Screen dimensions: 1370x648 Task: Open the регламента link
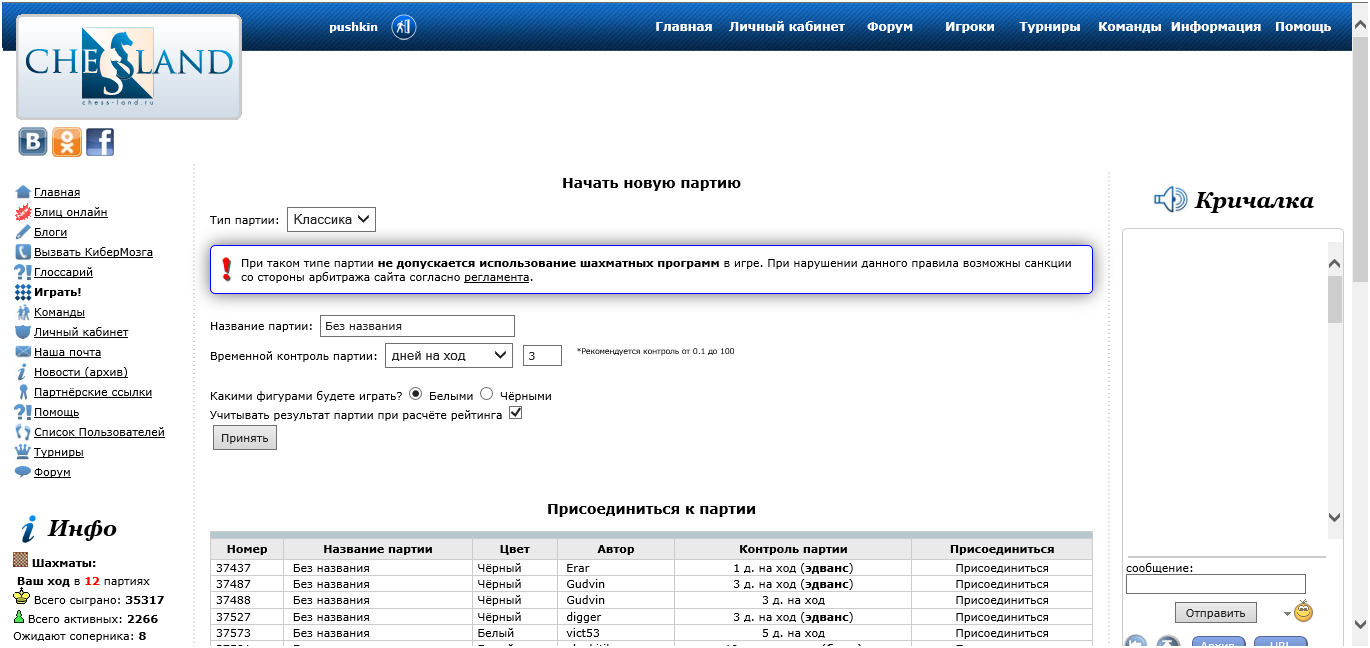click(x=496, y=277)
